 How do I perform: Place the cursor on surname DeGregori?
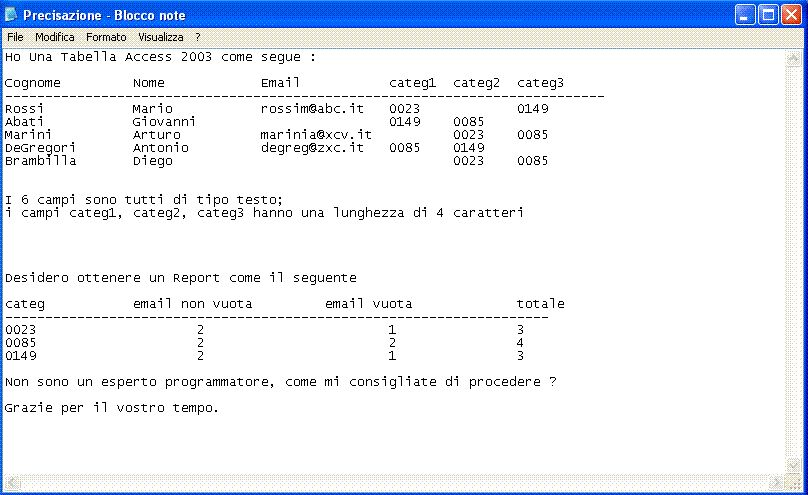coord(40,148)
